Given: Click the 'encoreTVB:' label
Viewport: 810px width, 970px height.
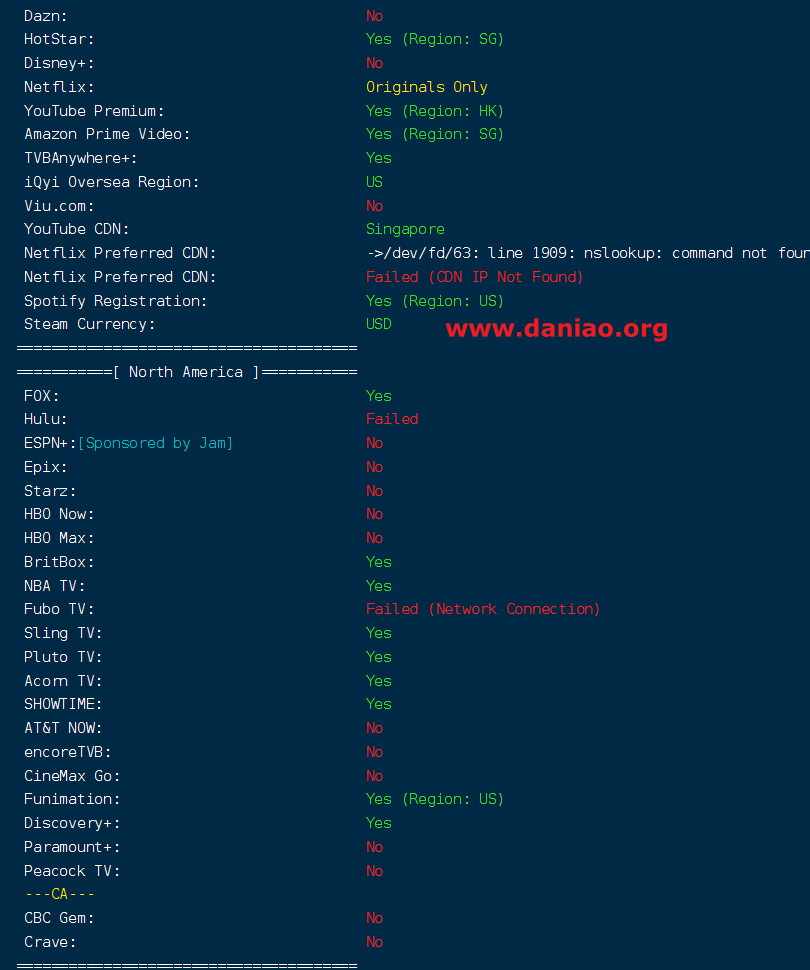Looking at the screenshot, I should point(67,752).
